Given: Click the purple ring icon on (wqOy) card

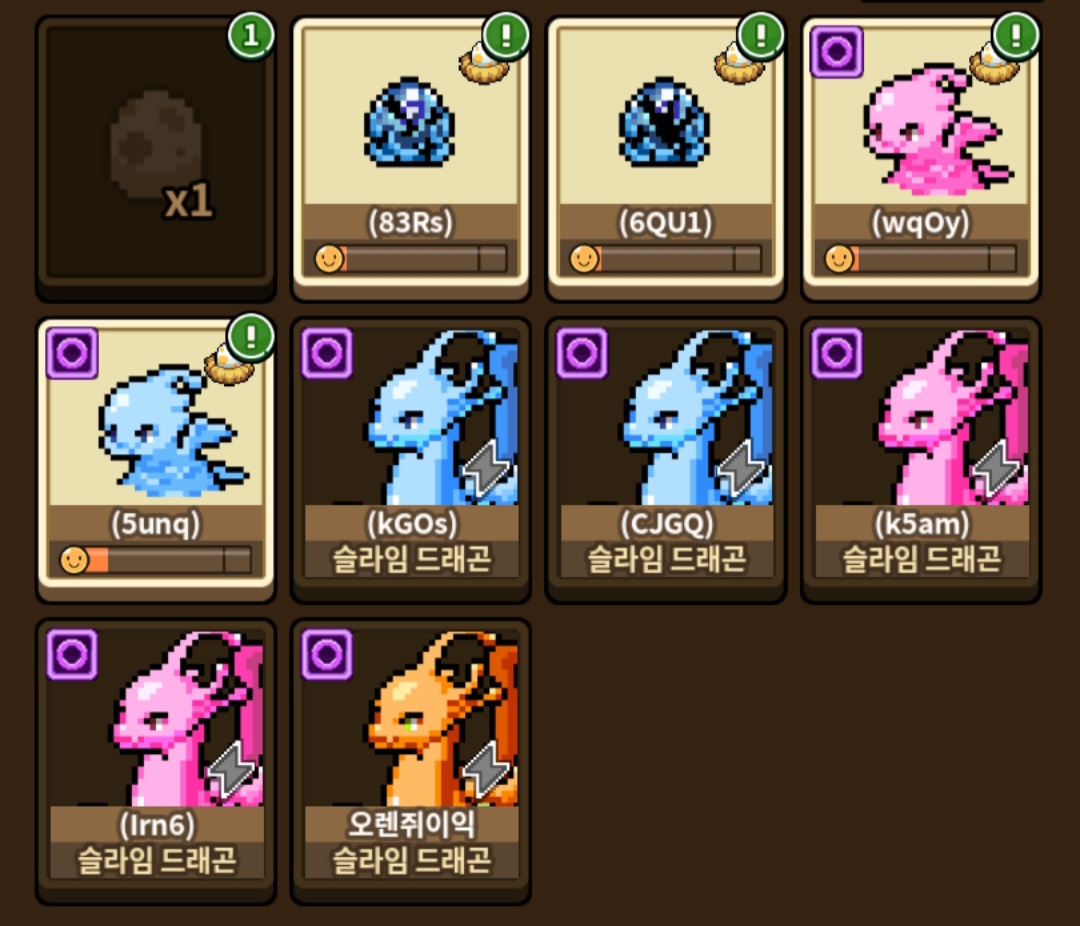Looking at the screenshot, I should (x=837, y=52).
